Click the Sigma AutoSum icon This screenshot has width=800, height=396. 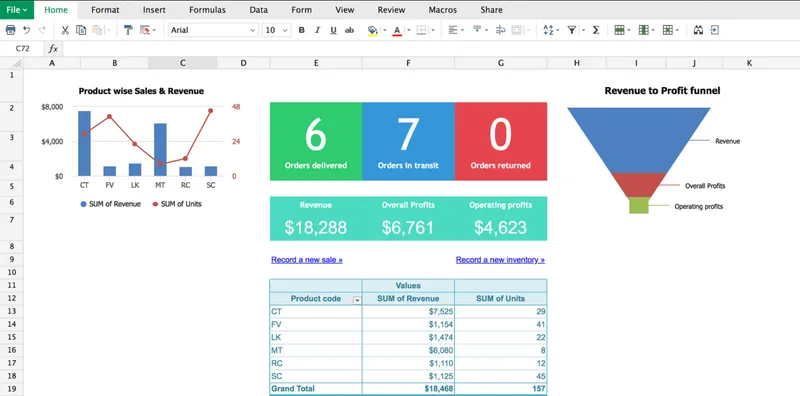coord(595,30)
